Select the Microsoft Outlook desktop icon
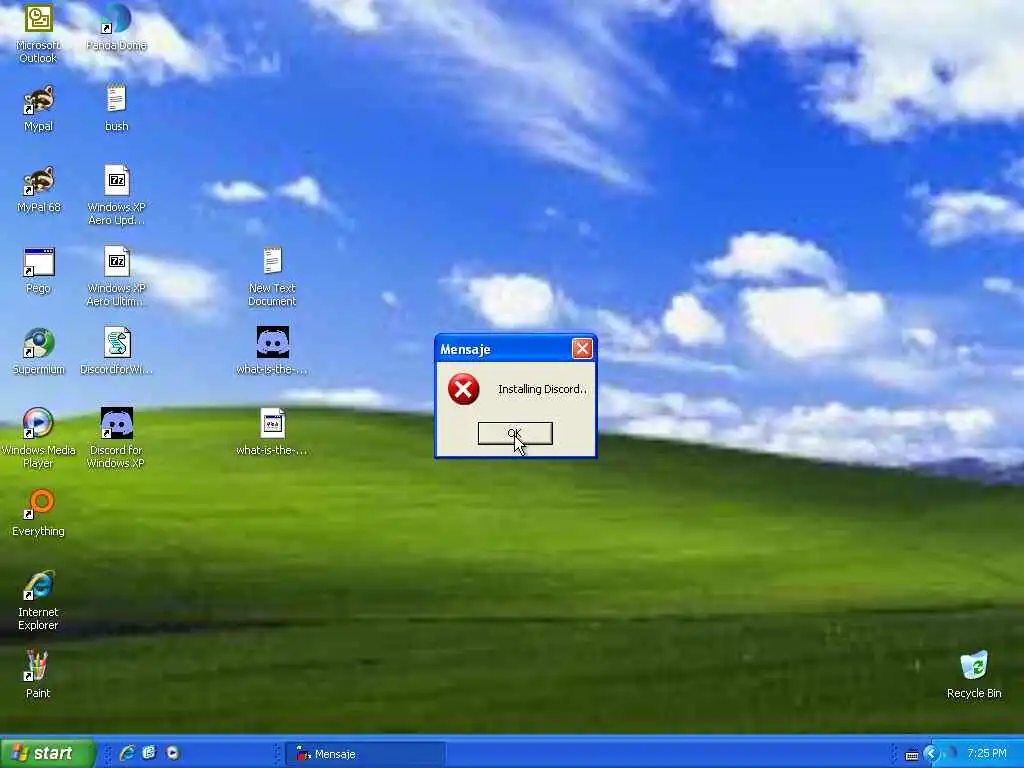Viewport: 1024px width, 768px height. [38, 33]
